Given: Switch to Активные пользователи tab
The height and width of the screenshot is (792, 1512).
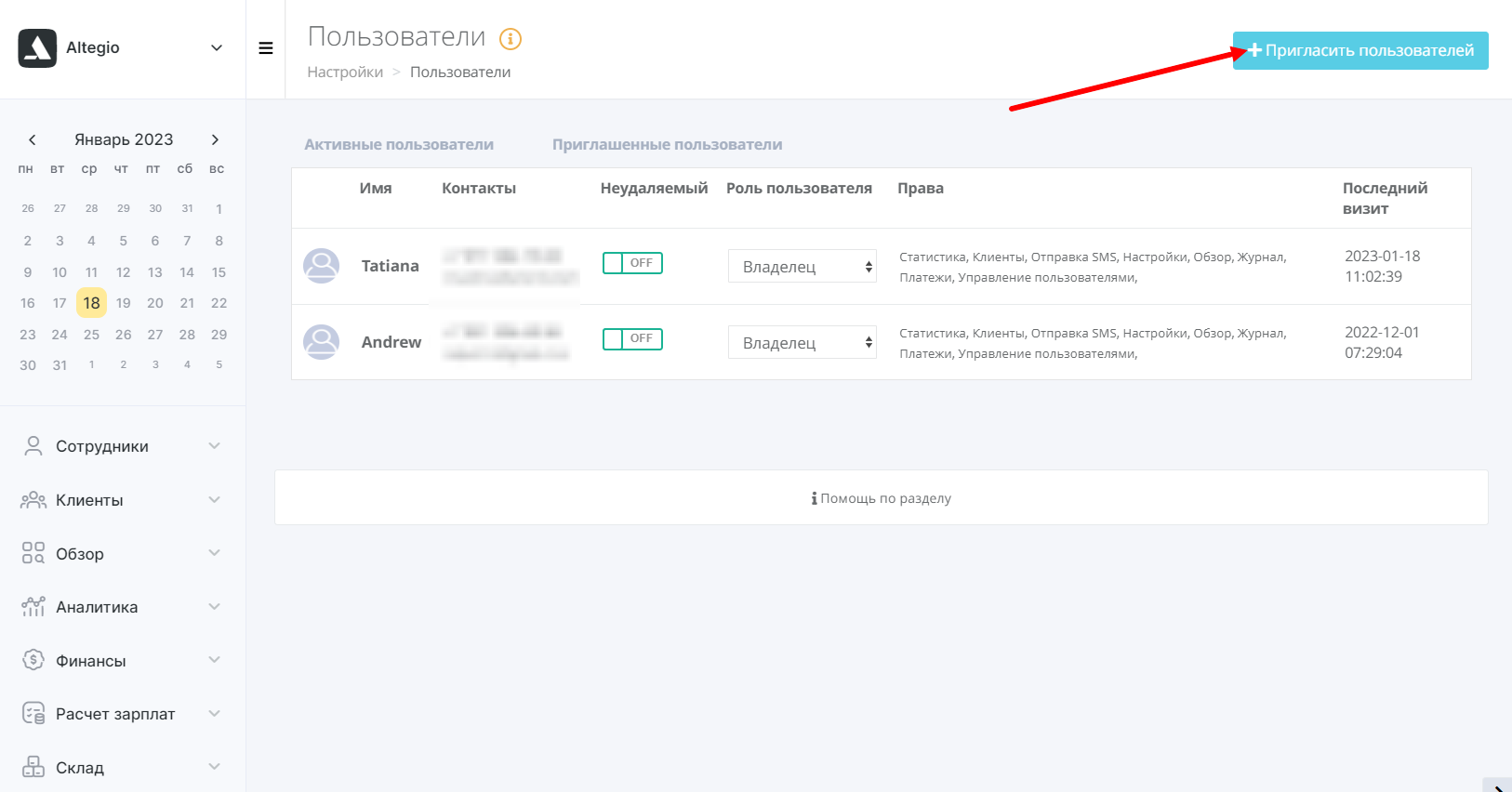Looking at the screenshot, I should click(x=399, y=145).
